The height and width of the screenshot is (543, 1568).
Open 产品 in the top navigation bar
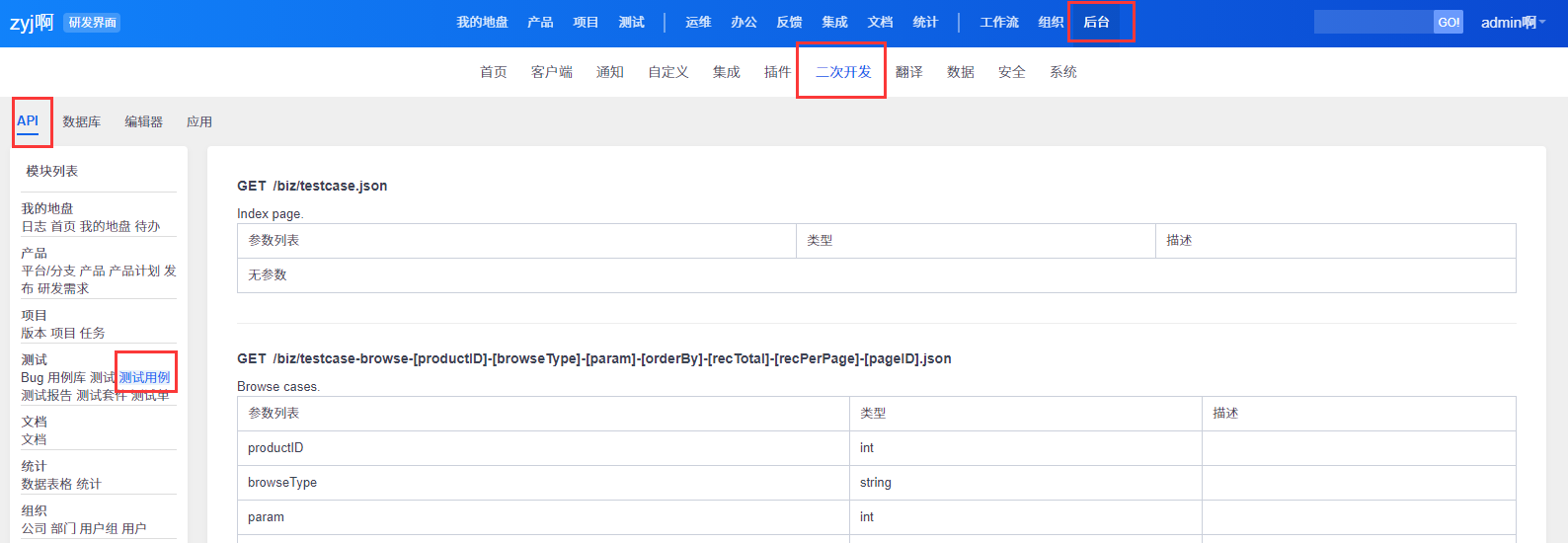[x=540, y=22]
